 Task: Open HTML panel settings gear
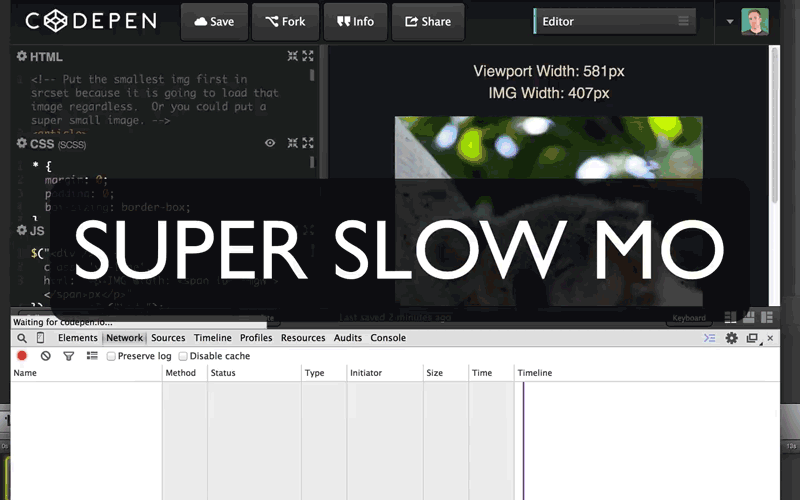(x=21, y=57)
